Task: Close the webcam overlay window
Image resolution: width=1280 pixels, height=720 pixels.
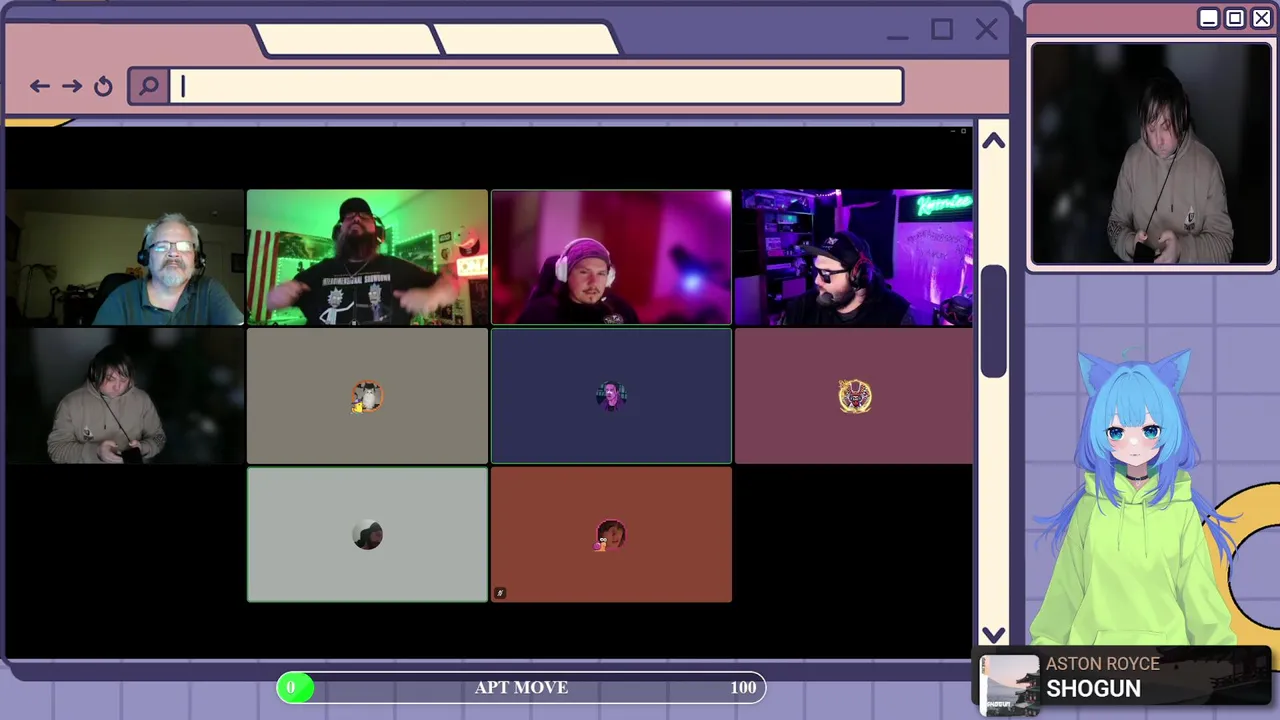Action: [1261, 19]
